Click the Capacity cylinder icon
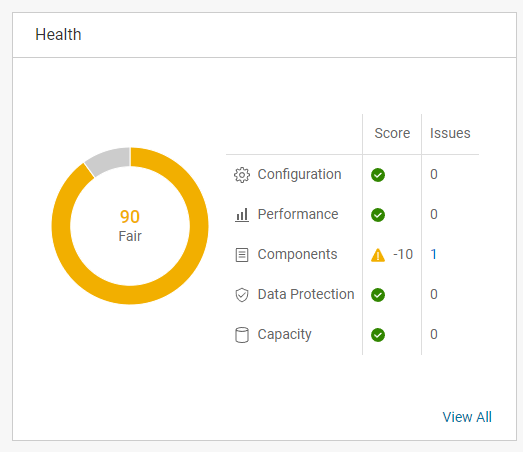The image size is (523, 452). 242,335
